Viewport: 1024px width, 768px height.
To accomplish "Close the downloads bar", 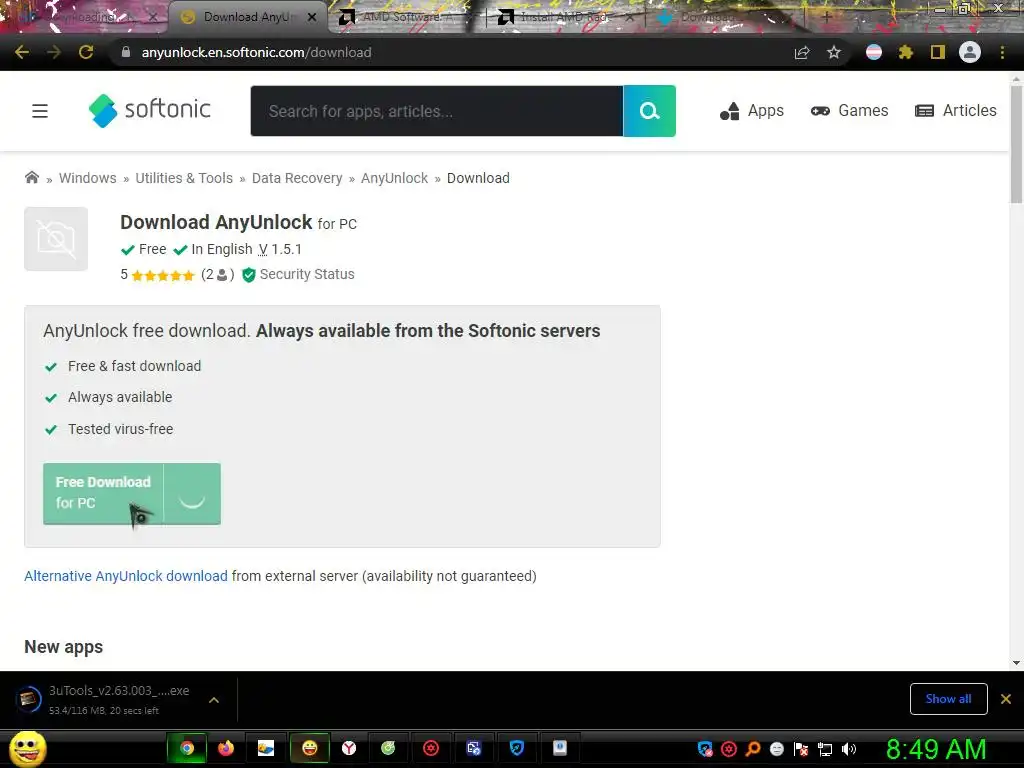I will click(1006, 699).
